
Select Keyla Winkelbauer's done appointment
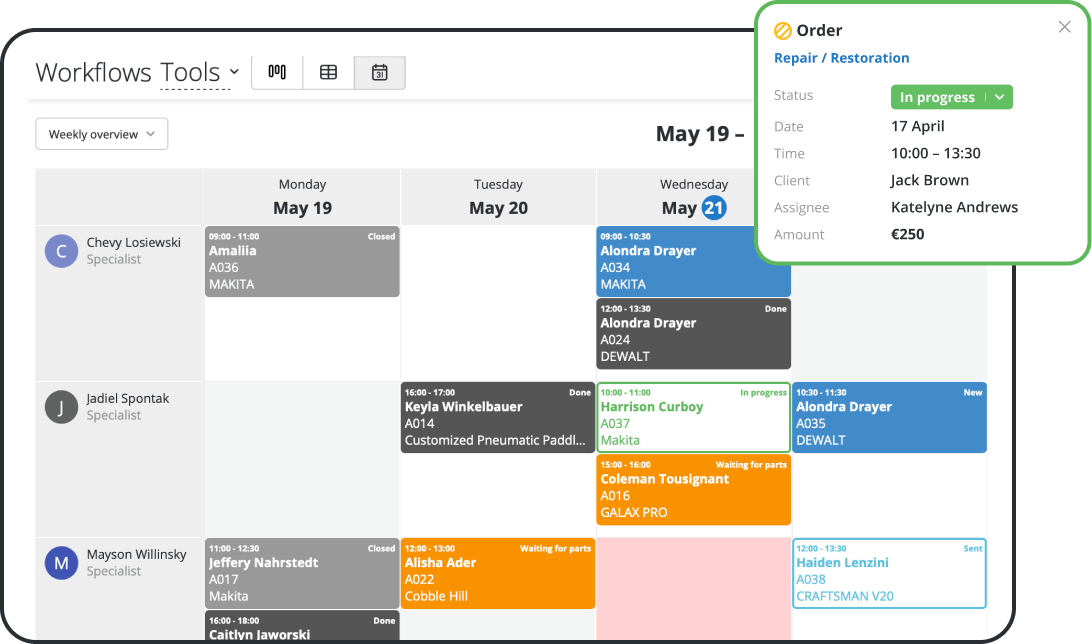[497, 417]
